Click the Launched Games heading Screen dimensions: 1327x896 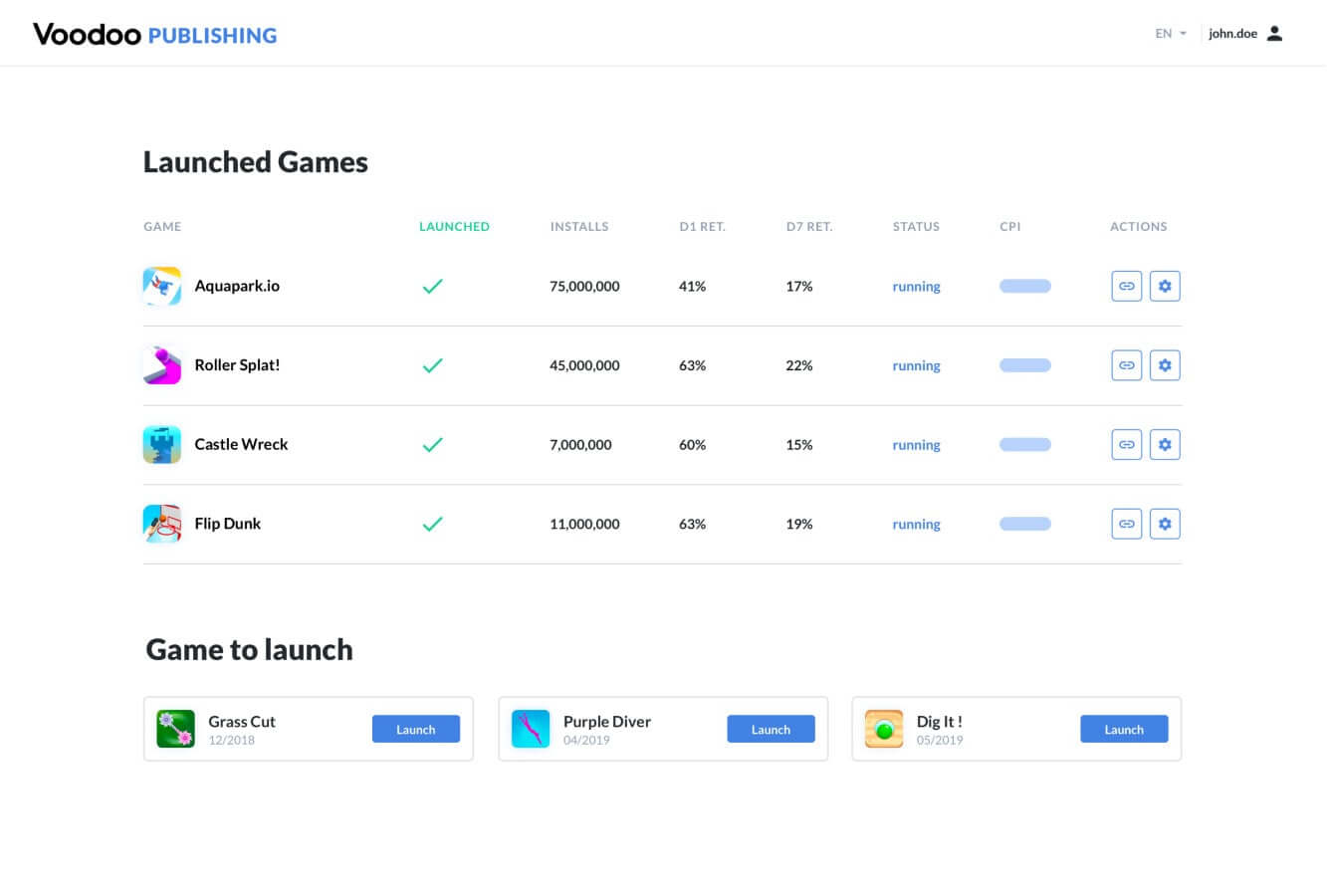coord(256,162)
